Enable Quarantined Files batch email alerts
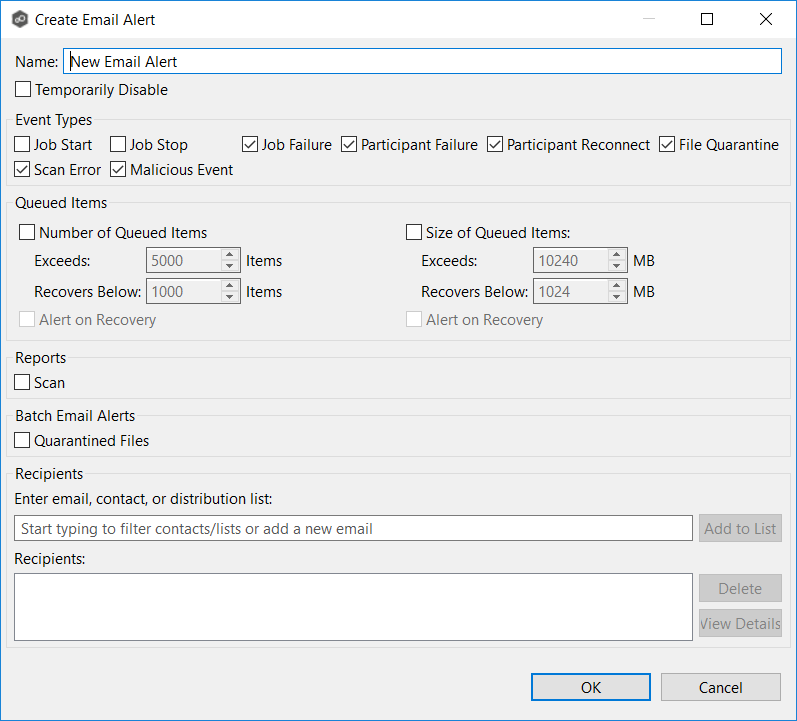This screenshot has height=721, width=797. 23,440
